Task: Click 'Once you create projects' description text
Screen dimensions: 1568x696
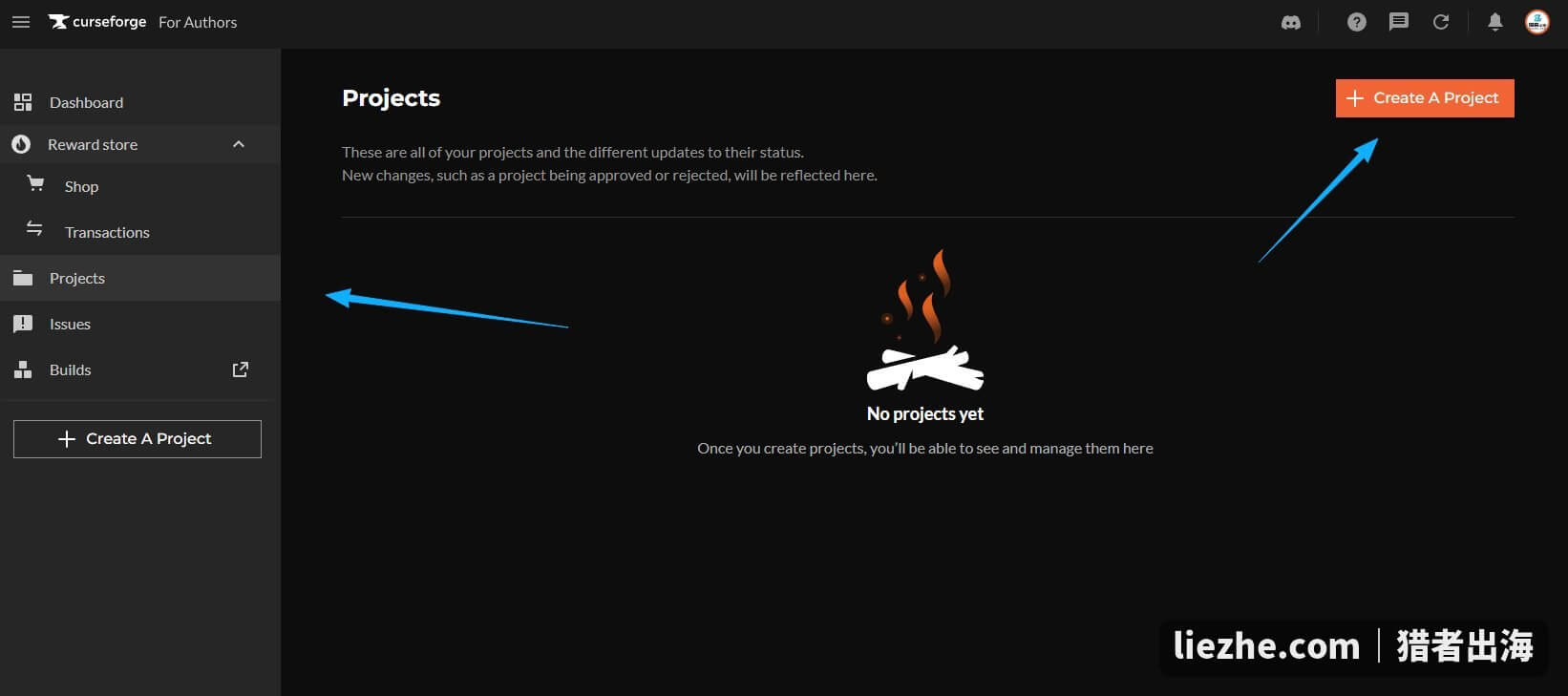Action: pos(925,448)
